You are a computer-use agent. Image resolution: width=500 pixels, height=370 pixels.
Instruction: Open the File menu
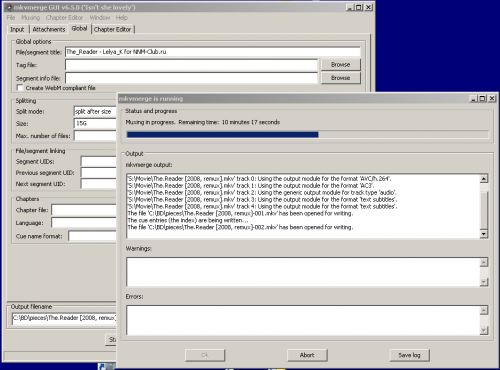[x=11, y=18]
